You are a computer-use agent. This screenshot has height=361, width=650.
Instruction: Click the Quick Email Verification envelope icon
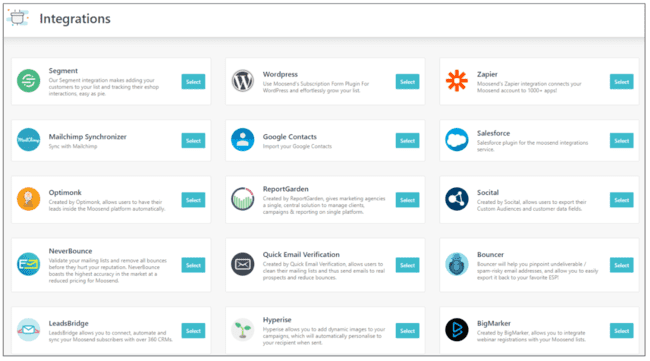243,264
